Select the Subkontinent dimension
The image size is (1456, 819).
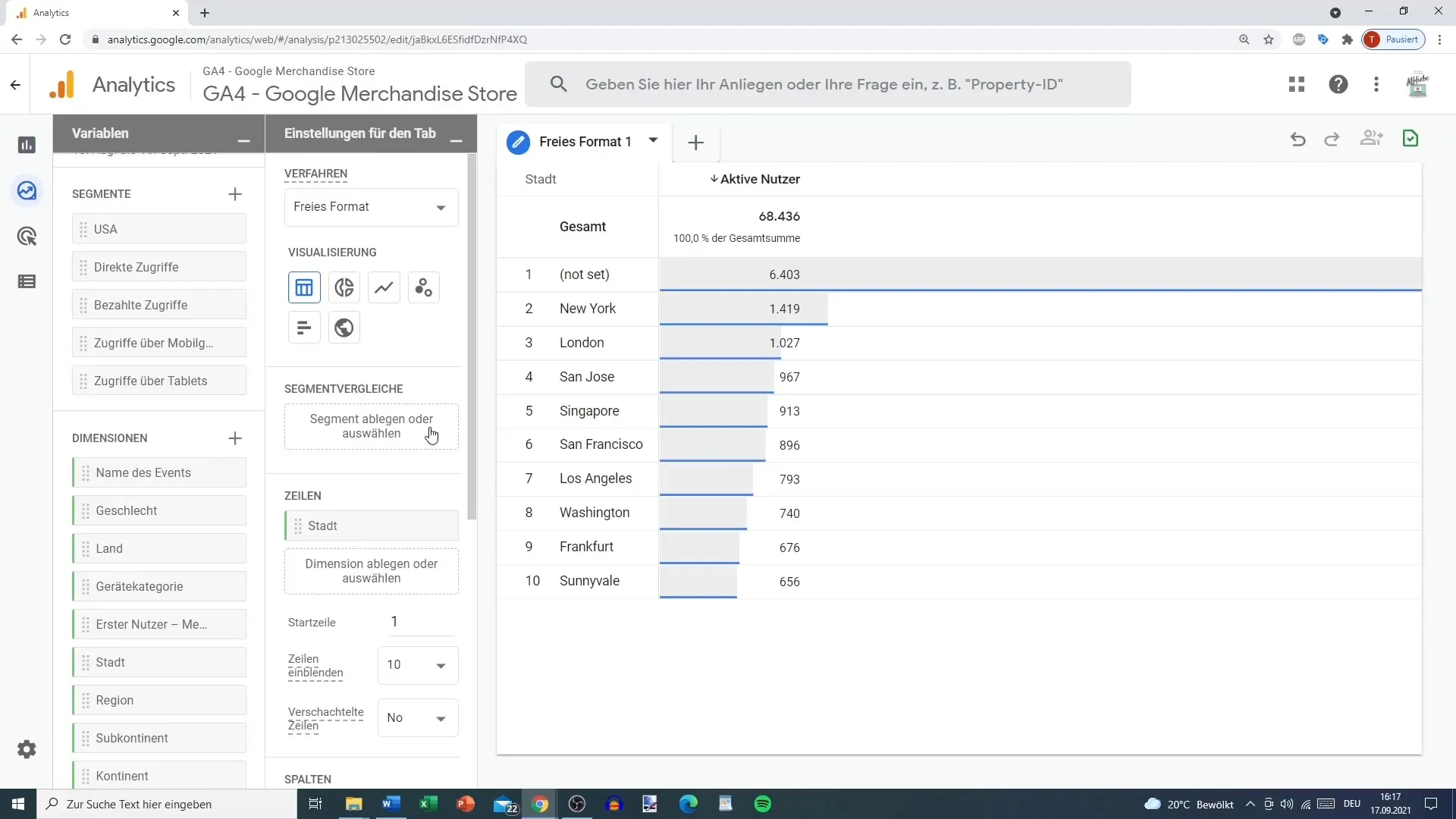coord(159,738)
